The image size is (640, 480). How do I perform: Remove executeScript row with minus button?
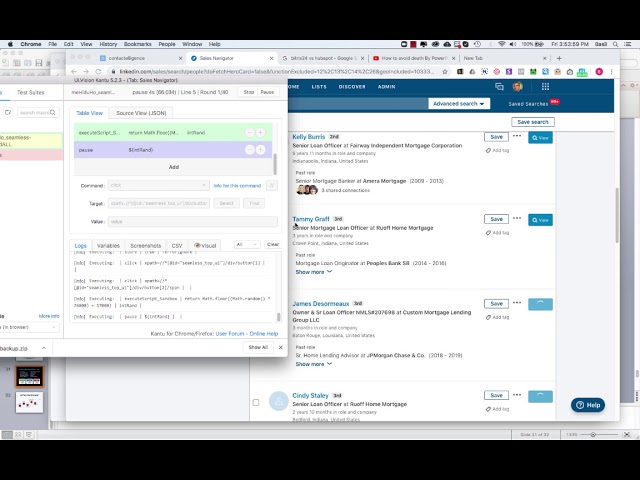[x=250, y=132]
